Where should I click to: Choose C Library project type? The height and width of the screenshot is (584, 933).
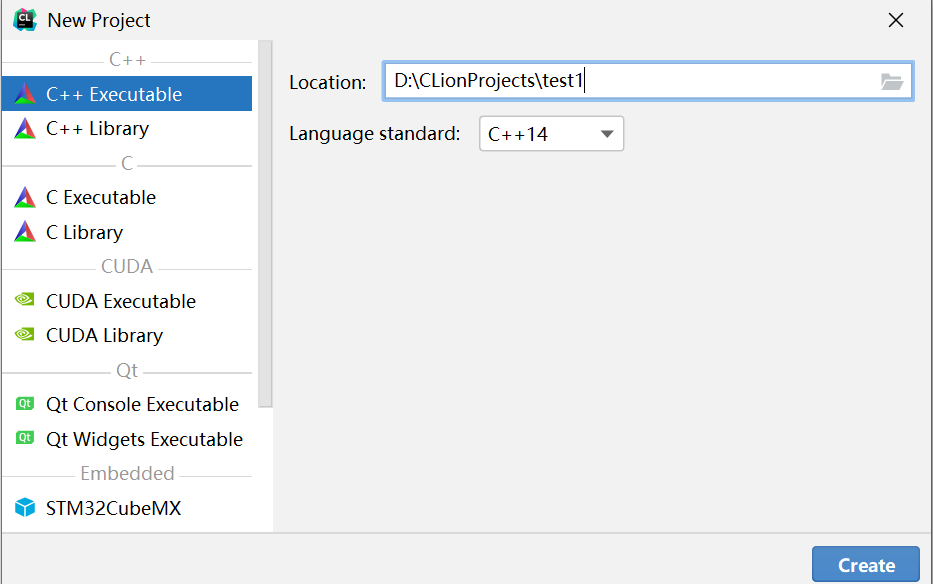pyautogui.click(x=127, y=232)
